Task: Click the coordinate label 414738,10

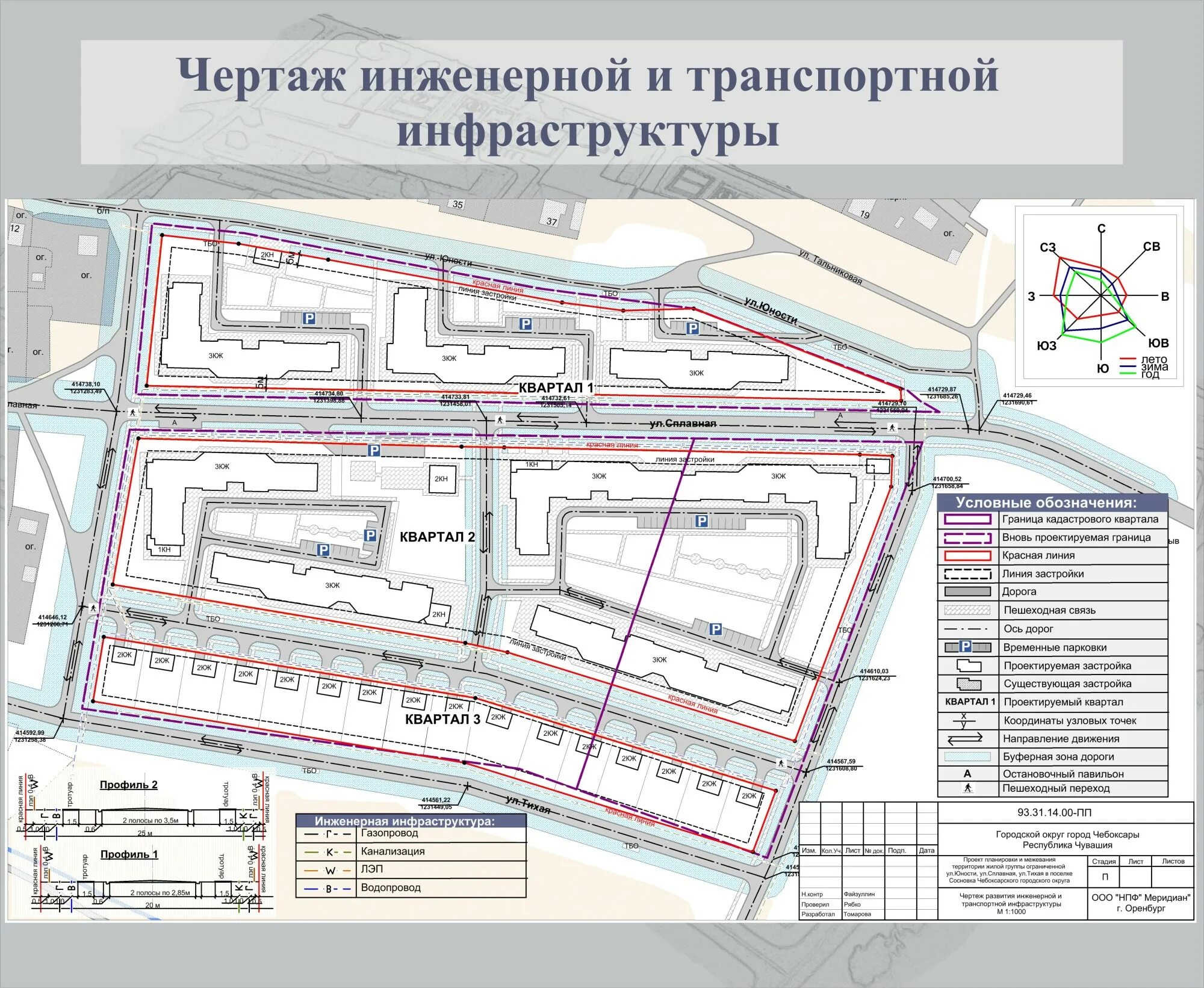Action: coord(86,384)
